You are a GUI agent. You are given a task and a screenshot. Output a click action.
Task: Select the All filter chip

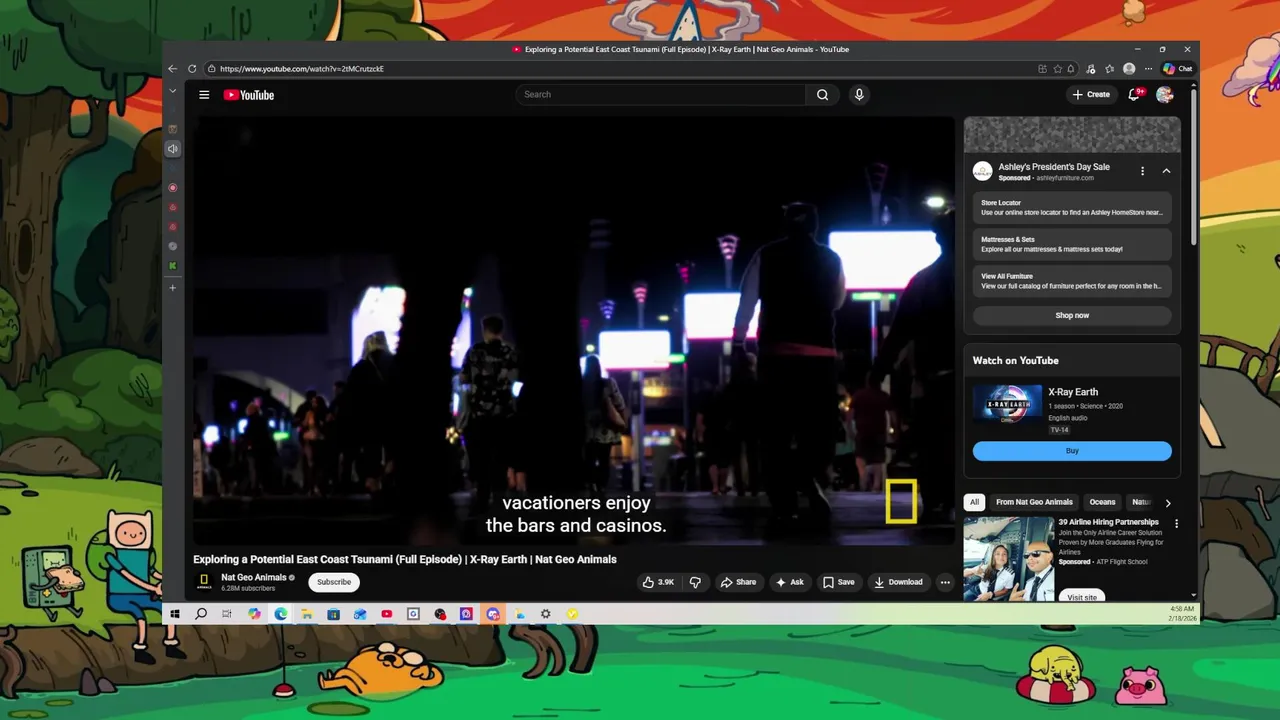tap(974, 502)
